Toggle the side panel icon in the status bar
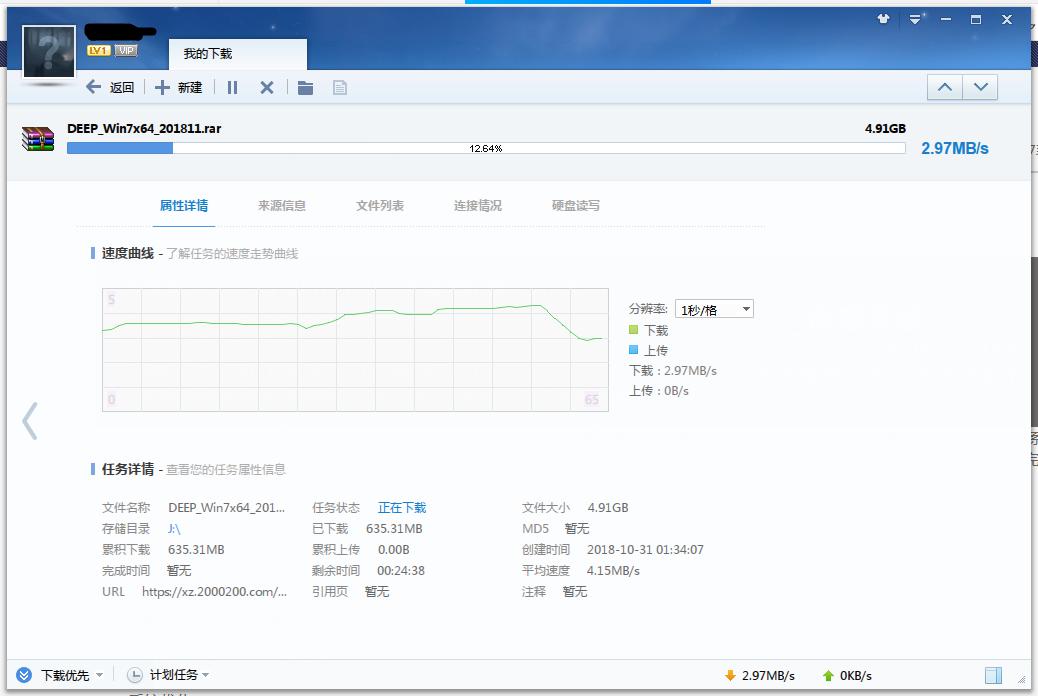The height and width of the screenshot is (696, 1038). [x=993, y=675]
